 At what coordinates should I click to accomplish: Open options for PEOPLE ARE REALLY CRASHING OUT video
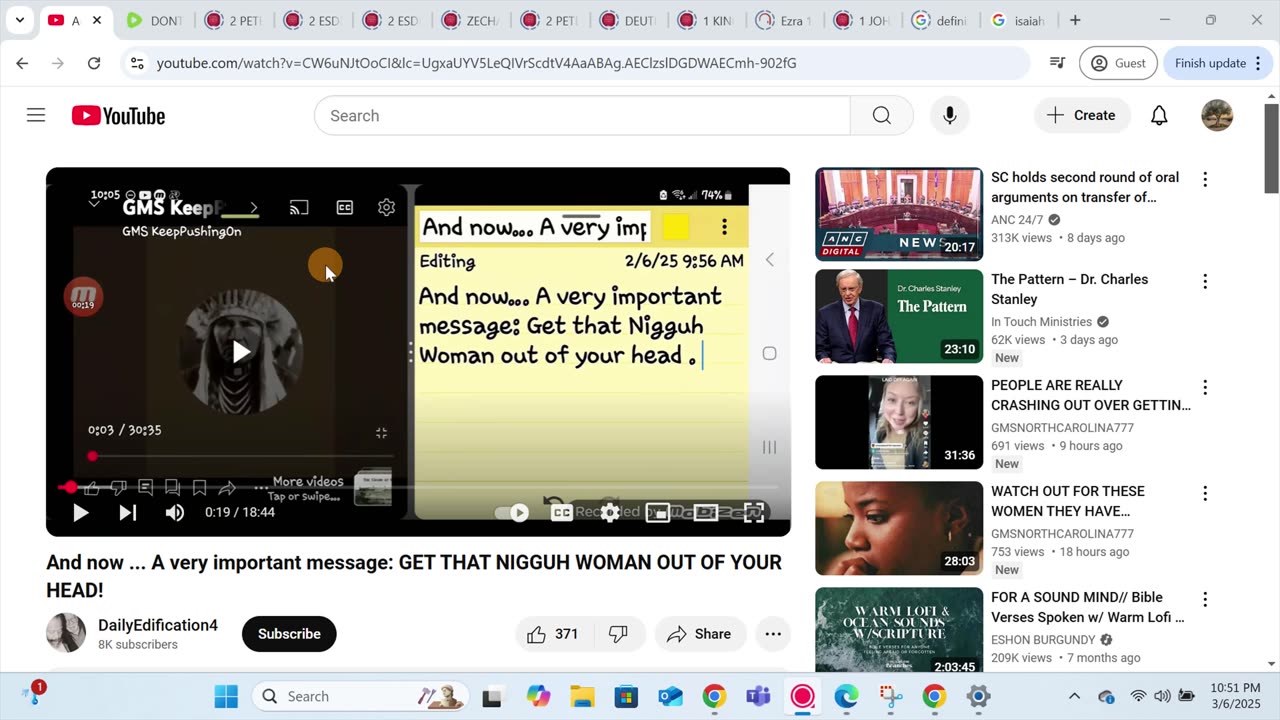click(x=1205, y=387)
